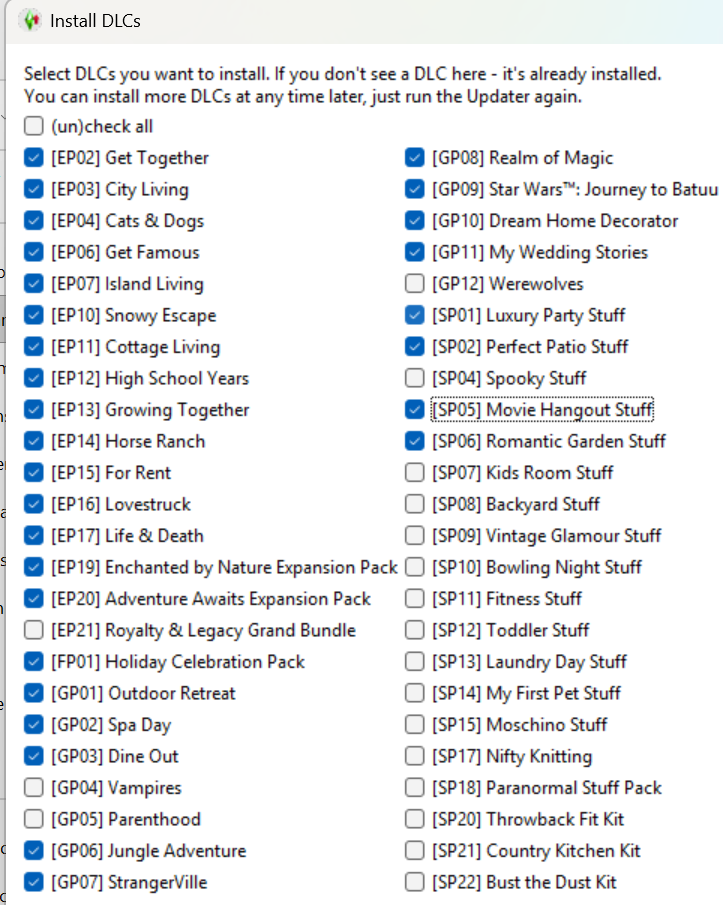This screenshot has width=723, height=905.
Task: Uncheck [EP16] Lovestruck
Action: tap(33, 504)
